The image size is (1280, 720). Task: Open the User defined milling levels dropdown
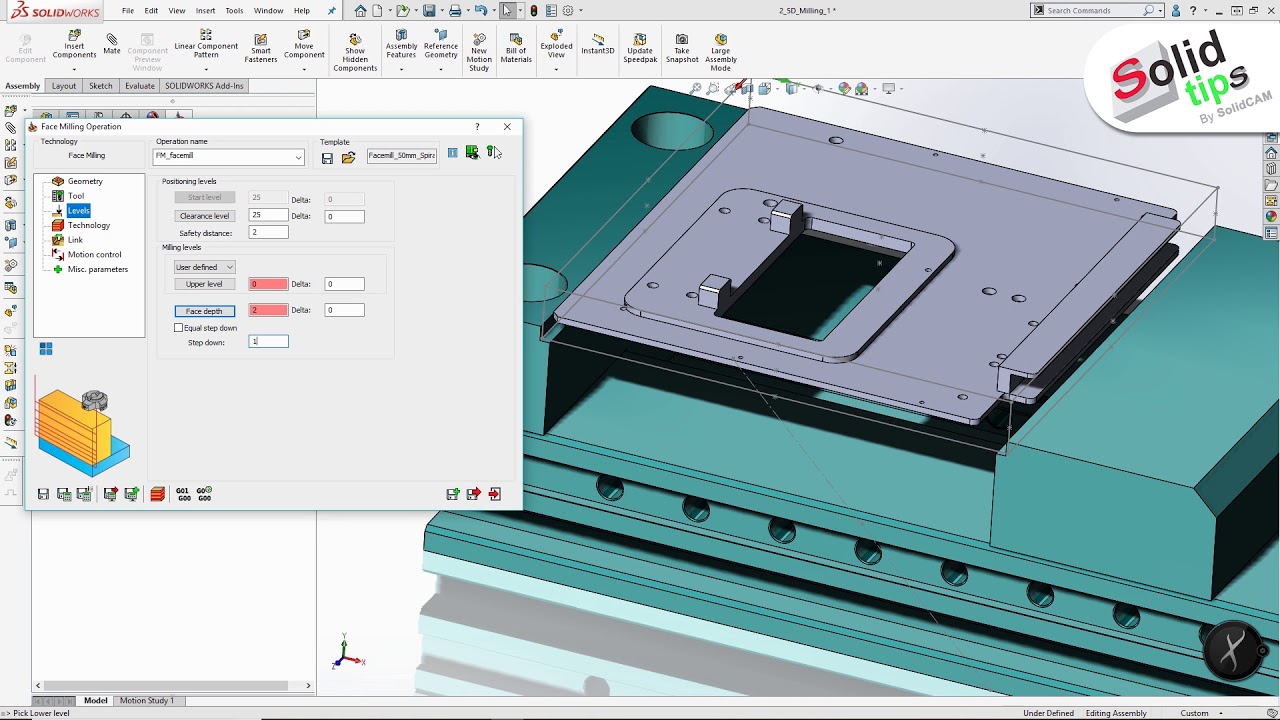(x=204, y=267)
